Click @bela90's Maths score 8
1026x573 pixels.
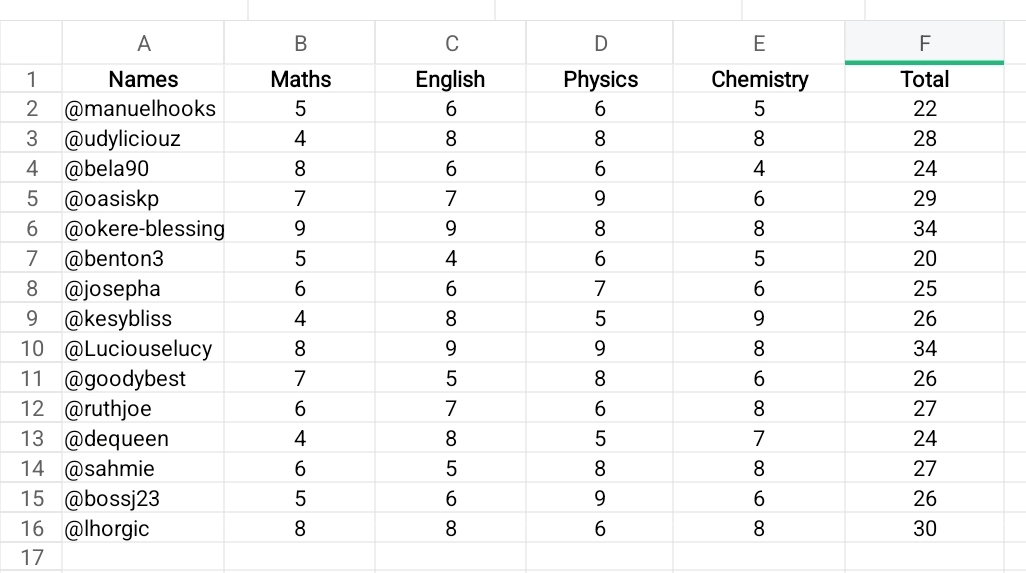[x=300, y=169]
